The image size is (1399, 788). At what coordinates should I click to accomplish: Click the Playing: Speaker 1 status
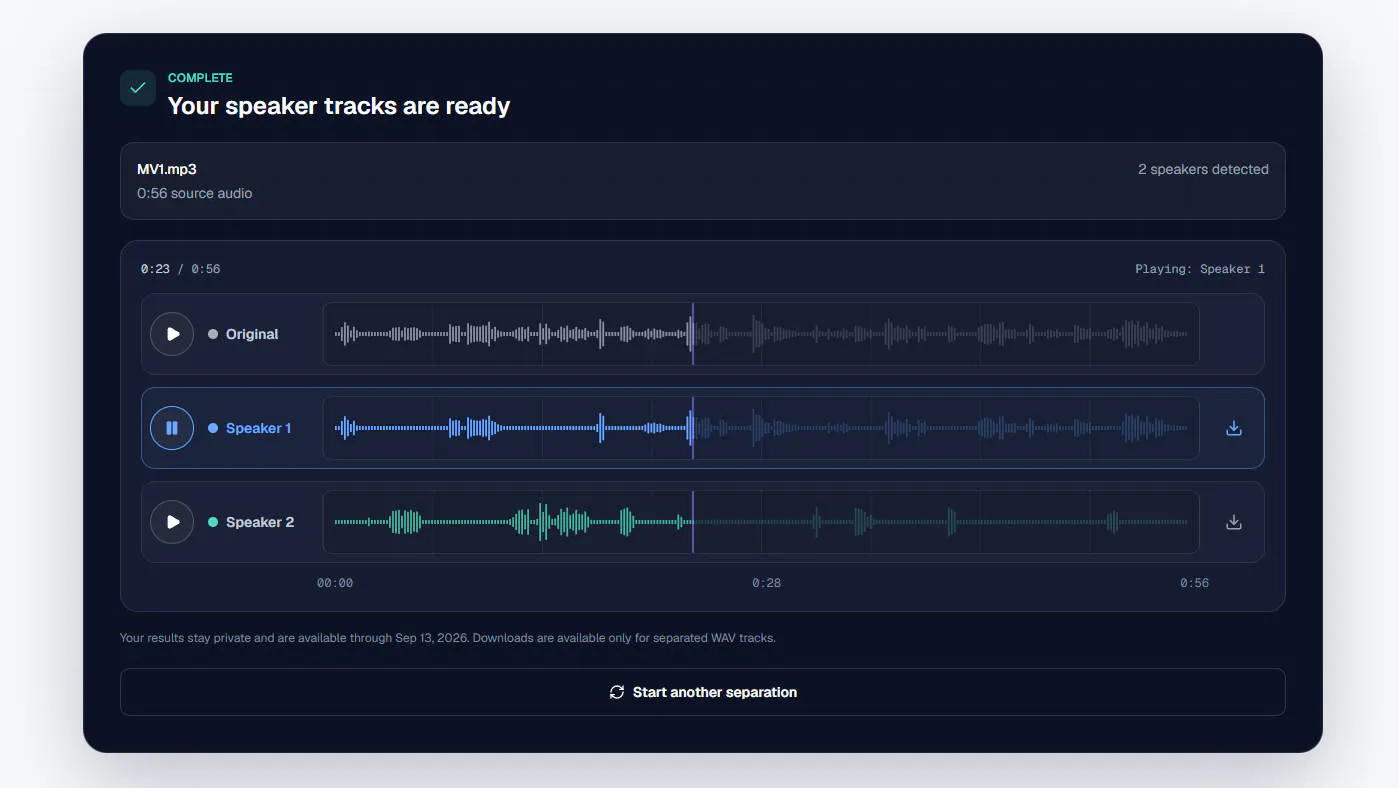[1200, 269]
